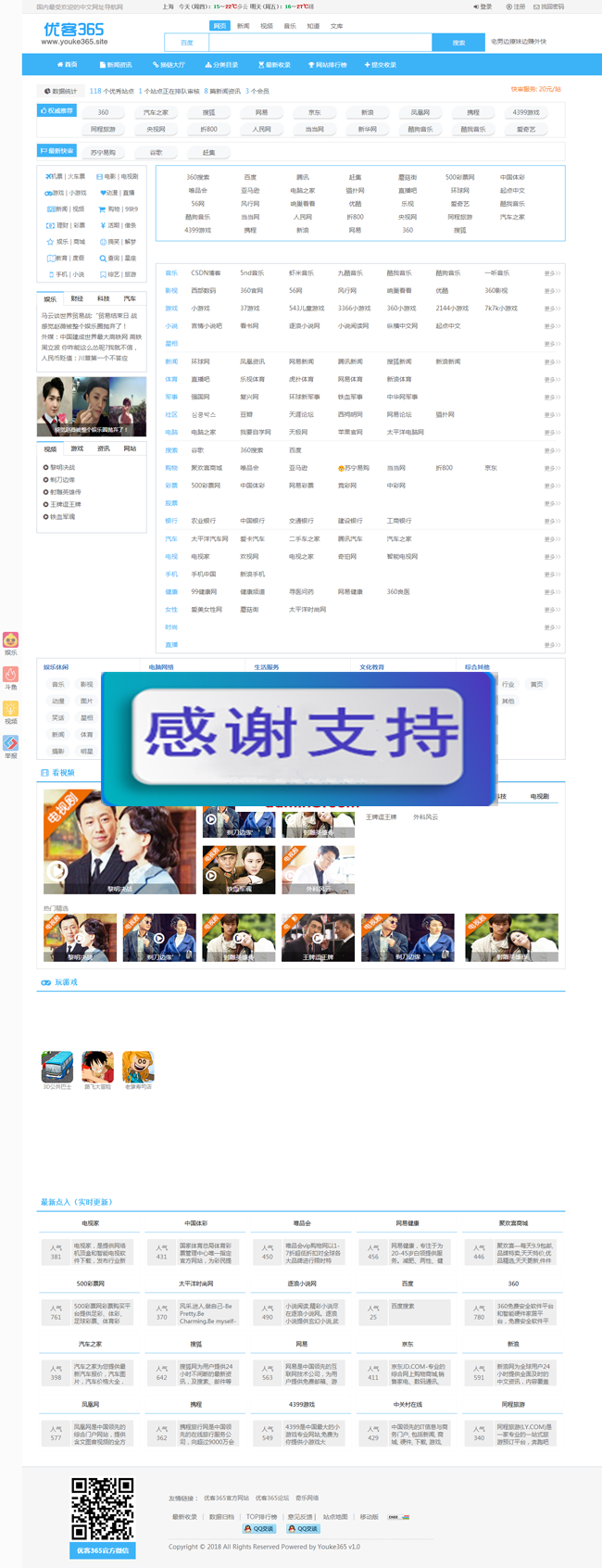Play the small 剃刀边缘 video thumbnail
Viewport: 602px width, 1568px height.
pyautogui.click(x=239, y=820)
